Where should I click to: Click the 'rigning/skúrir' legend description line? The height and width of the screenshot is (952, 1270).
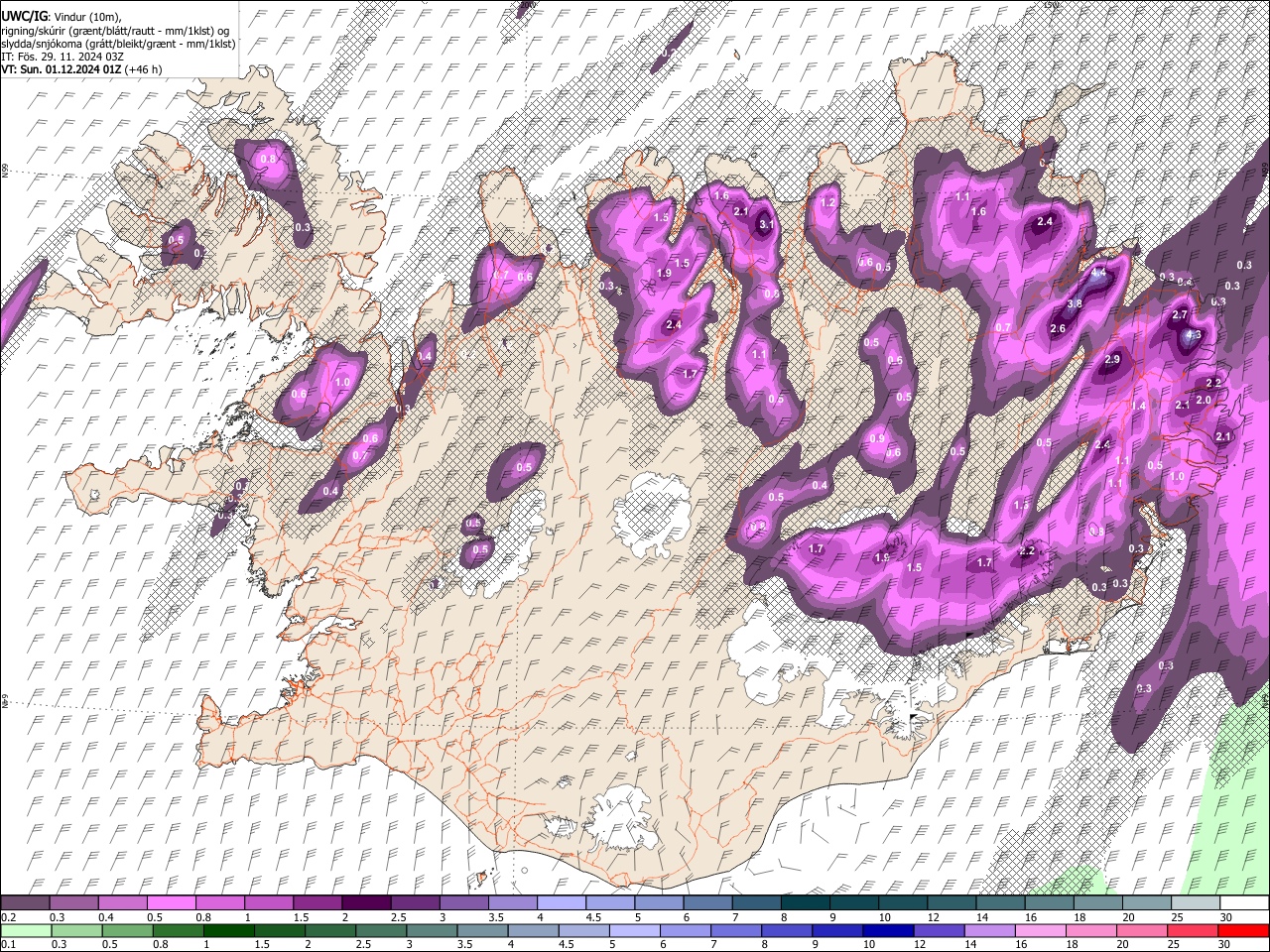tap(114, 31)
